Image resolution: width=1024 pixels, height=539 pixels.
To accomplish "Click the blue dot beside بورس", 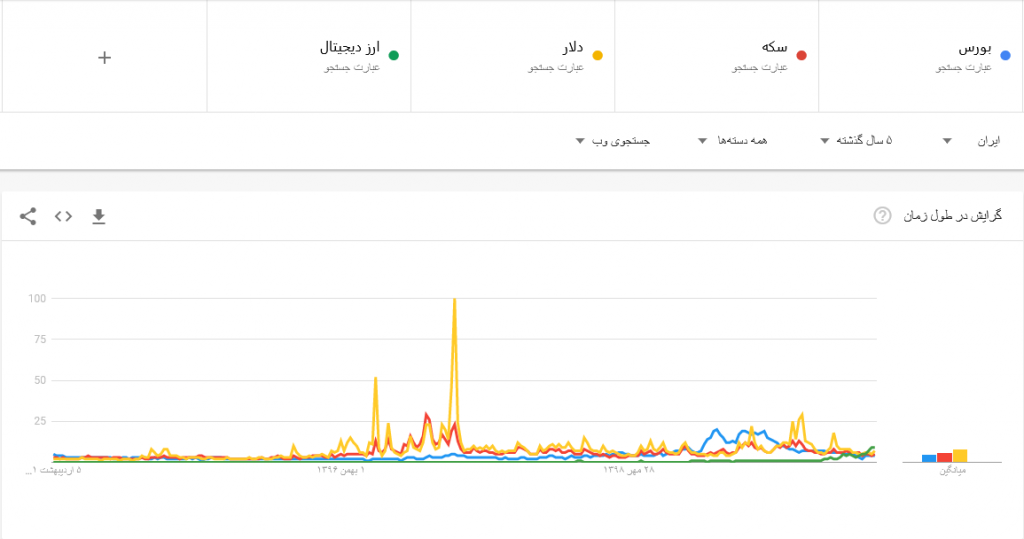I will (x=1005, y=56).
